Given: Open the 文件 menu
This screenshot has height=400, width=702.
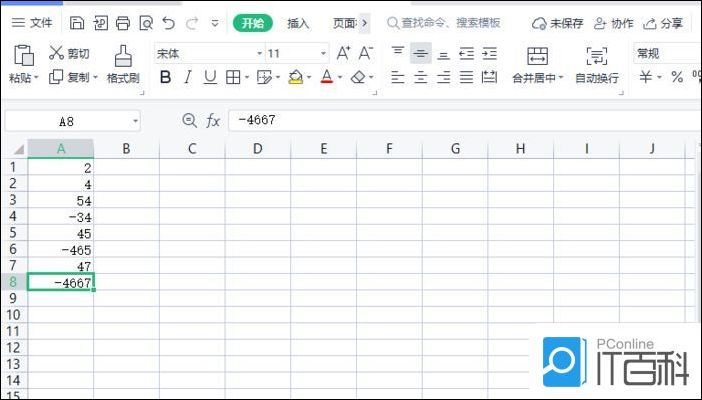Looking at the screenshot, I should click(32, 23).
